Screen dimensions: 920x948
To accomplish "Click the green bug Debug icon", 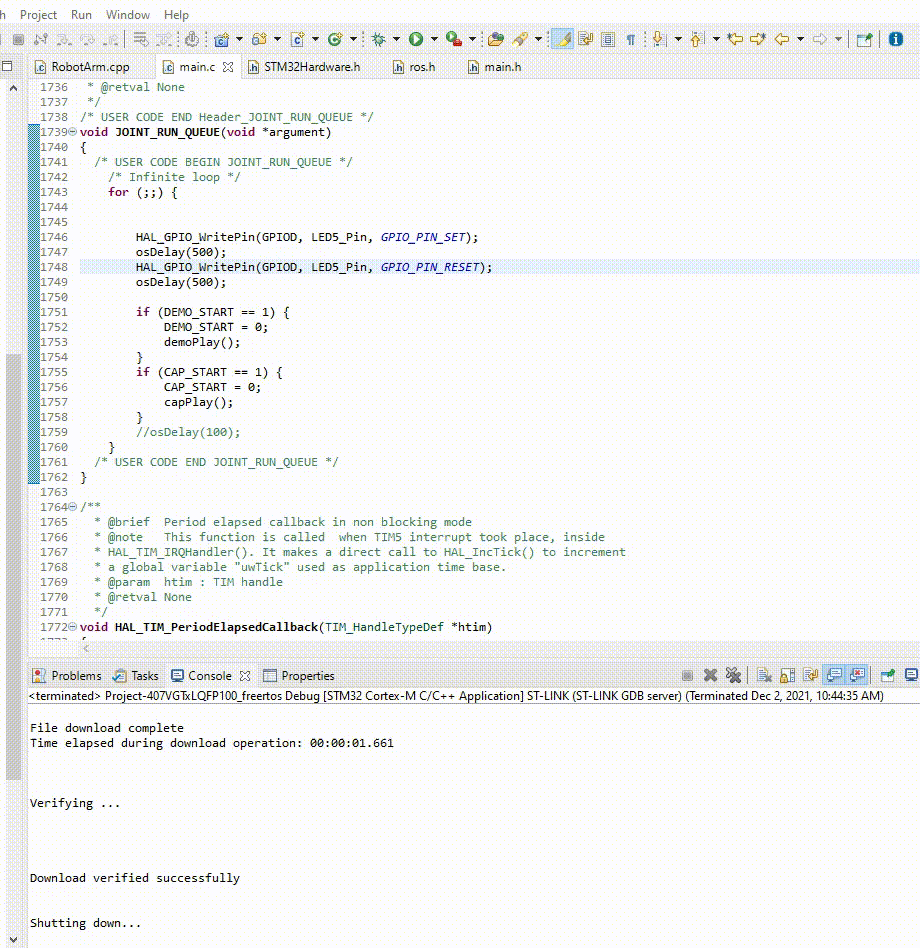I will pos(378,40).
